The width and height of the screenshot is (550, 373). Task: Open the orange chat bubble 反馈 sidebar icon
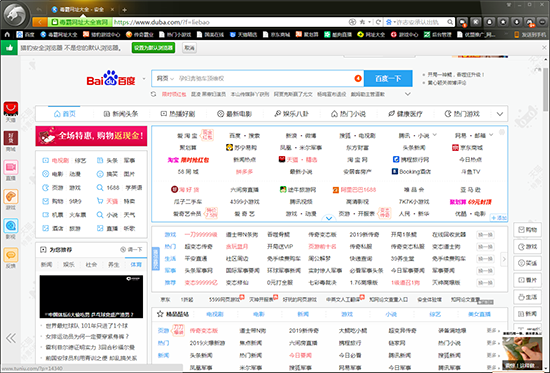(11, 255)
